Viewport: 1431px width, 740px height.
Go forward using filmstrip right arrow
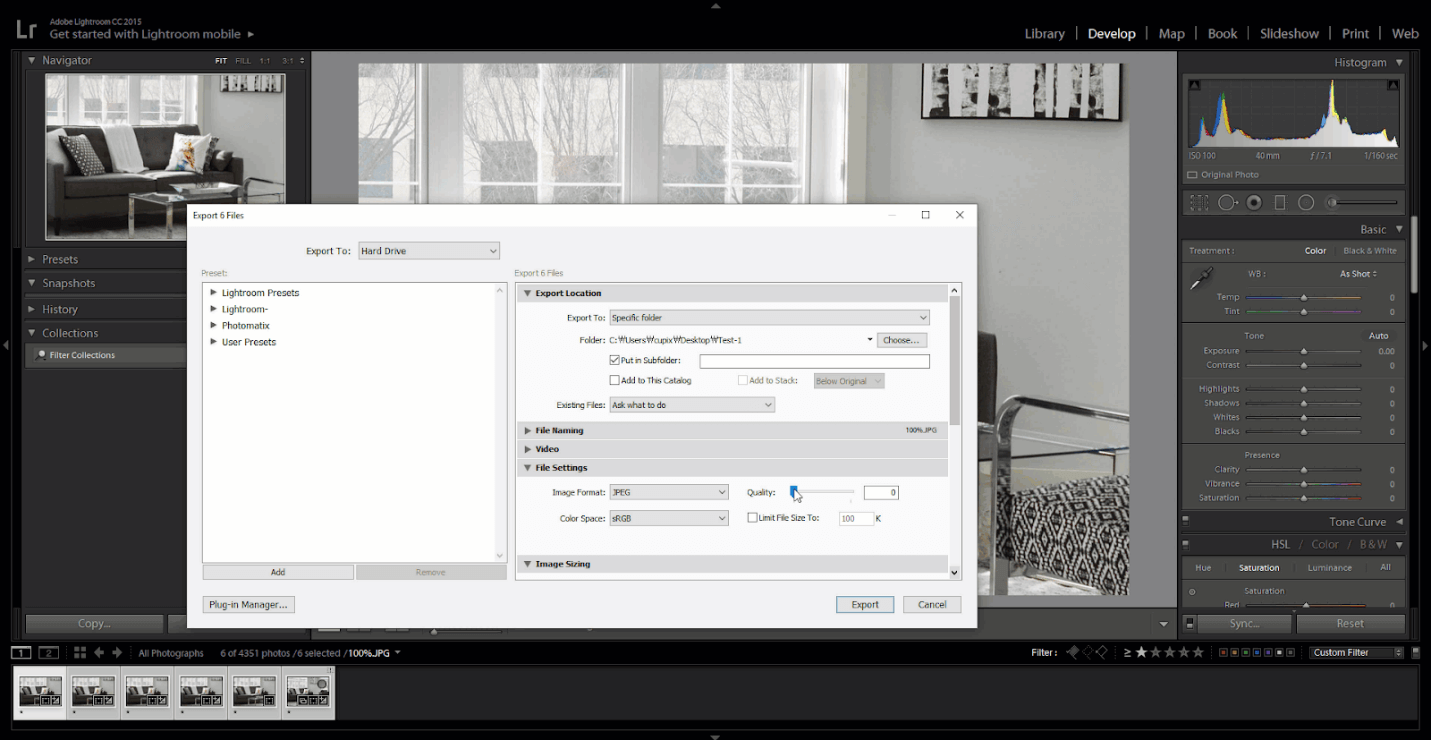click(117, 653)
